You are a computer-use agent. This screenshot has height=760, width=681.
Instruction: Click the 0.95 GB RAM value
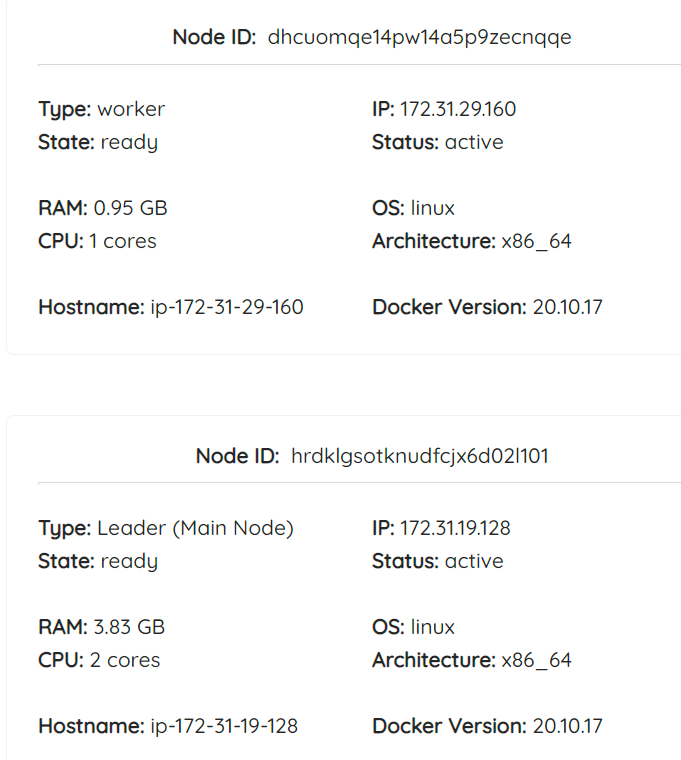pyautogui.click(x=130, y=208)
